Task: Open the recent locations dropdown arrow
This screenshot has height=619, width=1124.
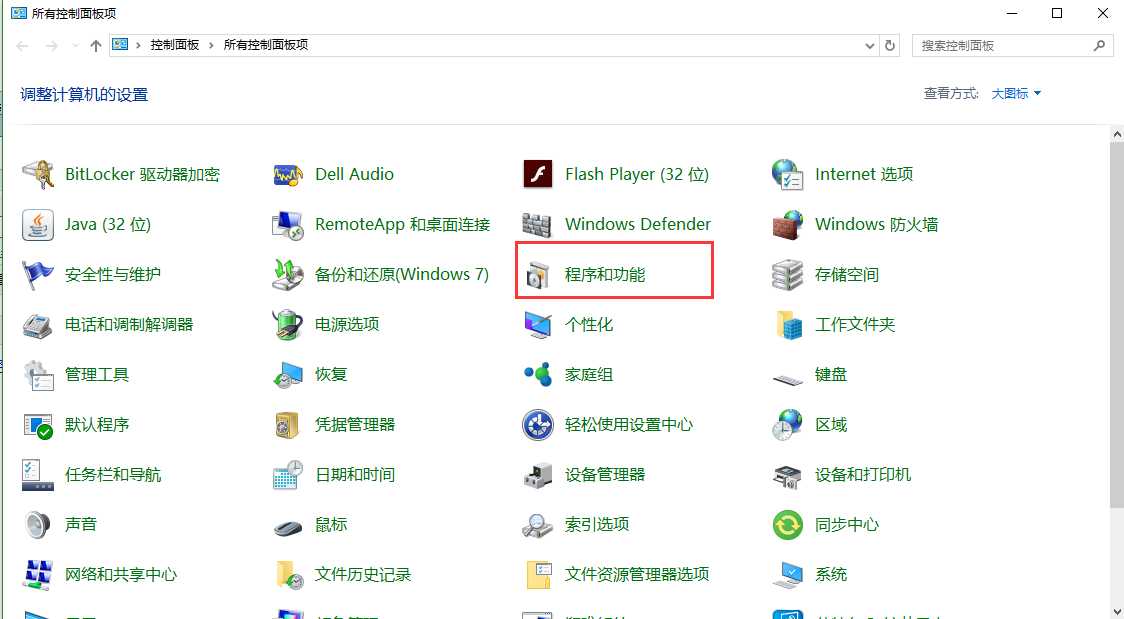Action: click(75, 46)
